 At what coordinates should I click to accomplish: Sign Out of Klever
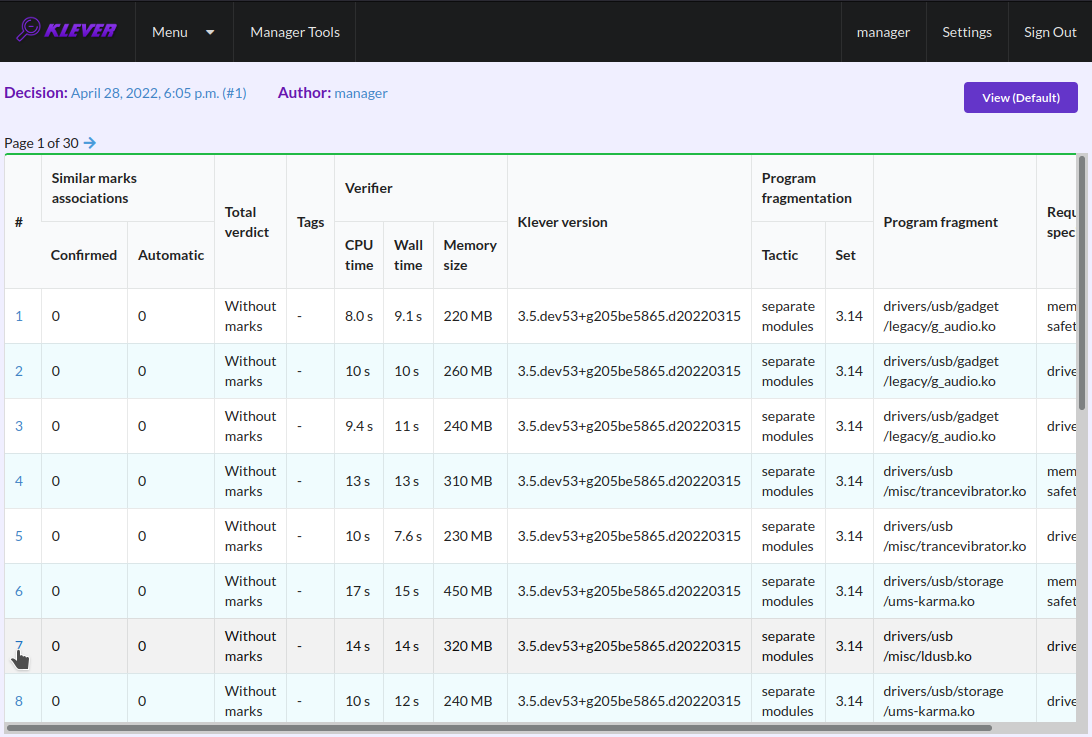click(1050, 32)
